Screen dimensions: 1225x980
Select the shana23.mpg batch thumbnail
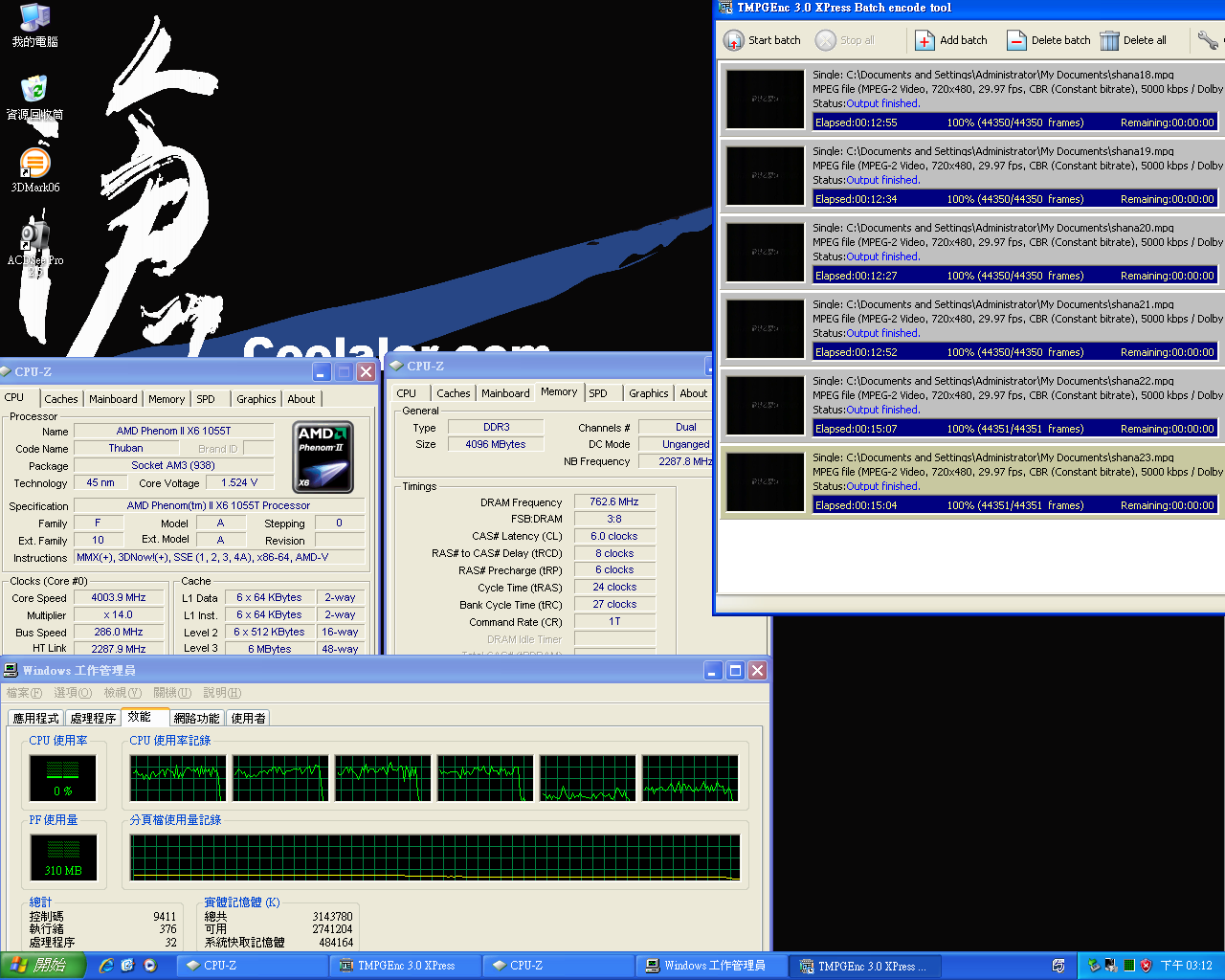point(765,481)
